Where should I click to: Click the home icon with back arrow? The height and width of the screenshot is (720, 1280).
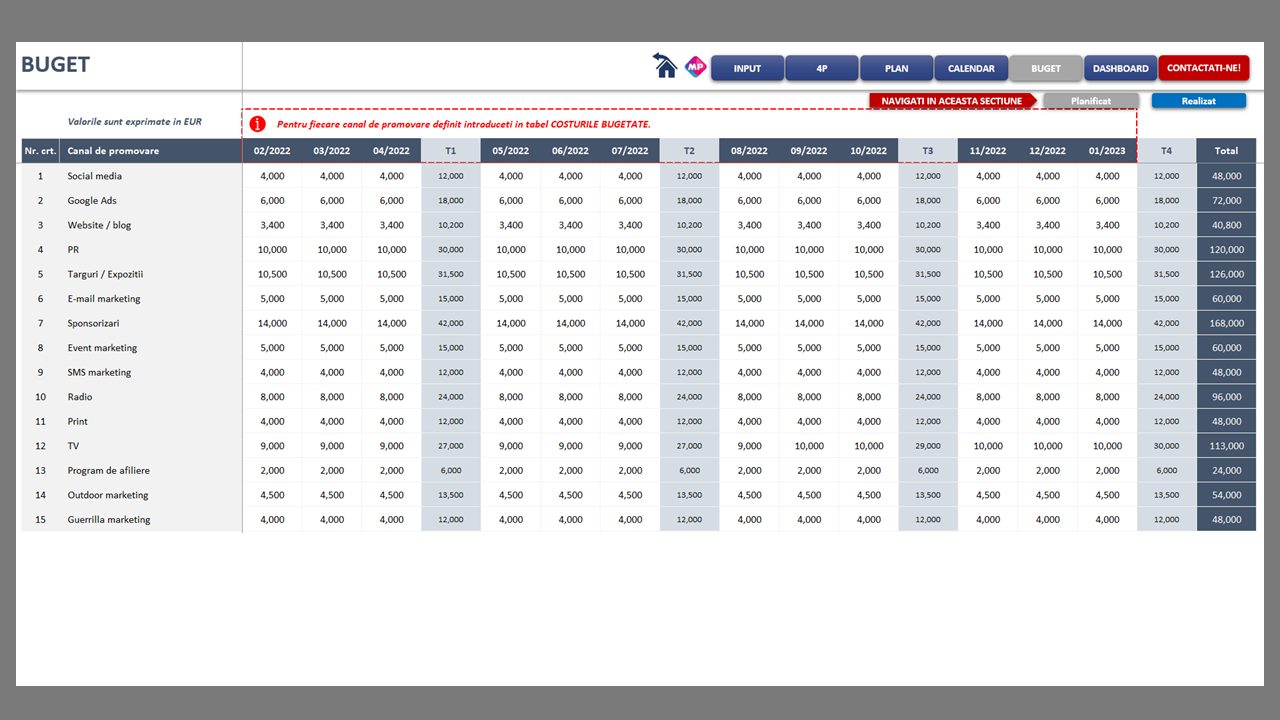[x=665, y=66]
